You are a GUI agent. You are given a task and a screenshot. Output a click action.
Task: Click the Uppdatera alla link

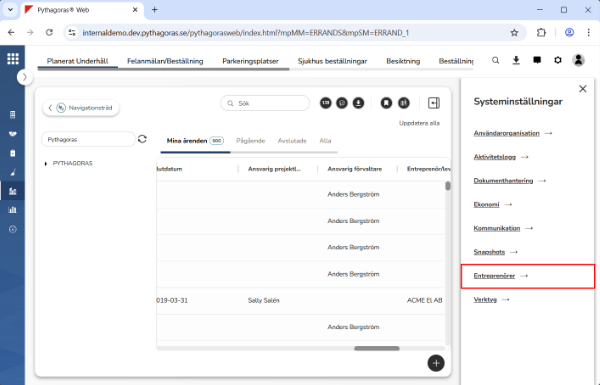(419, 123)
